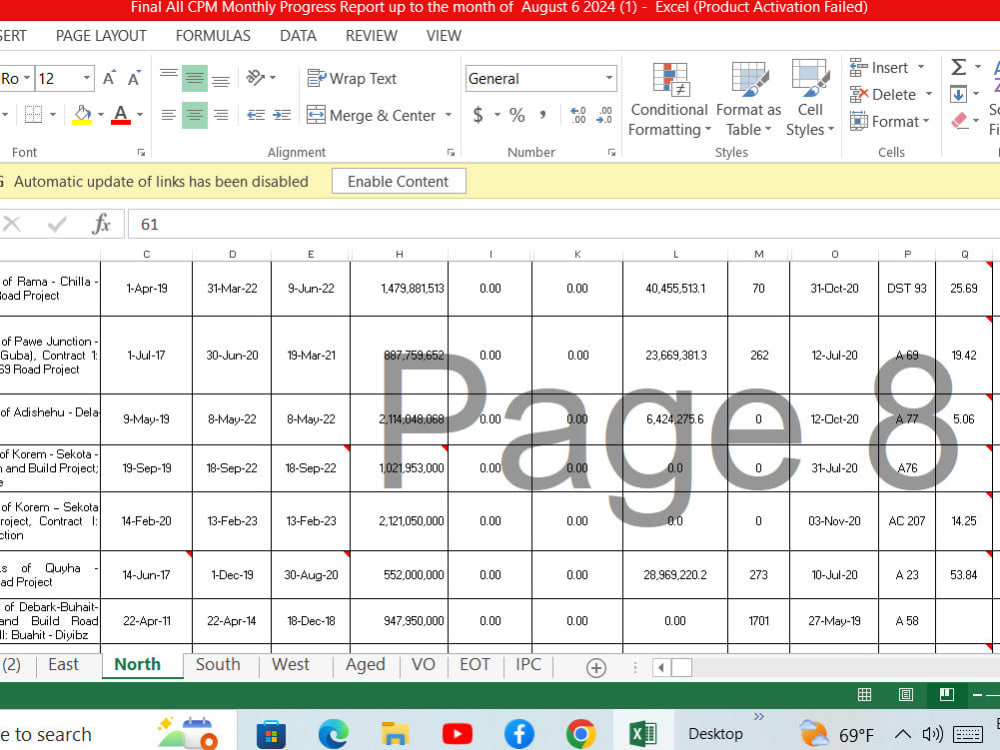The width and height of the screenshot is (1000, 750).
Task: Open Google Chrome from the taskbar
Action: click(581, 734)
